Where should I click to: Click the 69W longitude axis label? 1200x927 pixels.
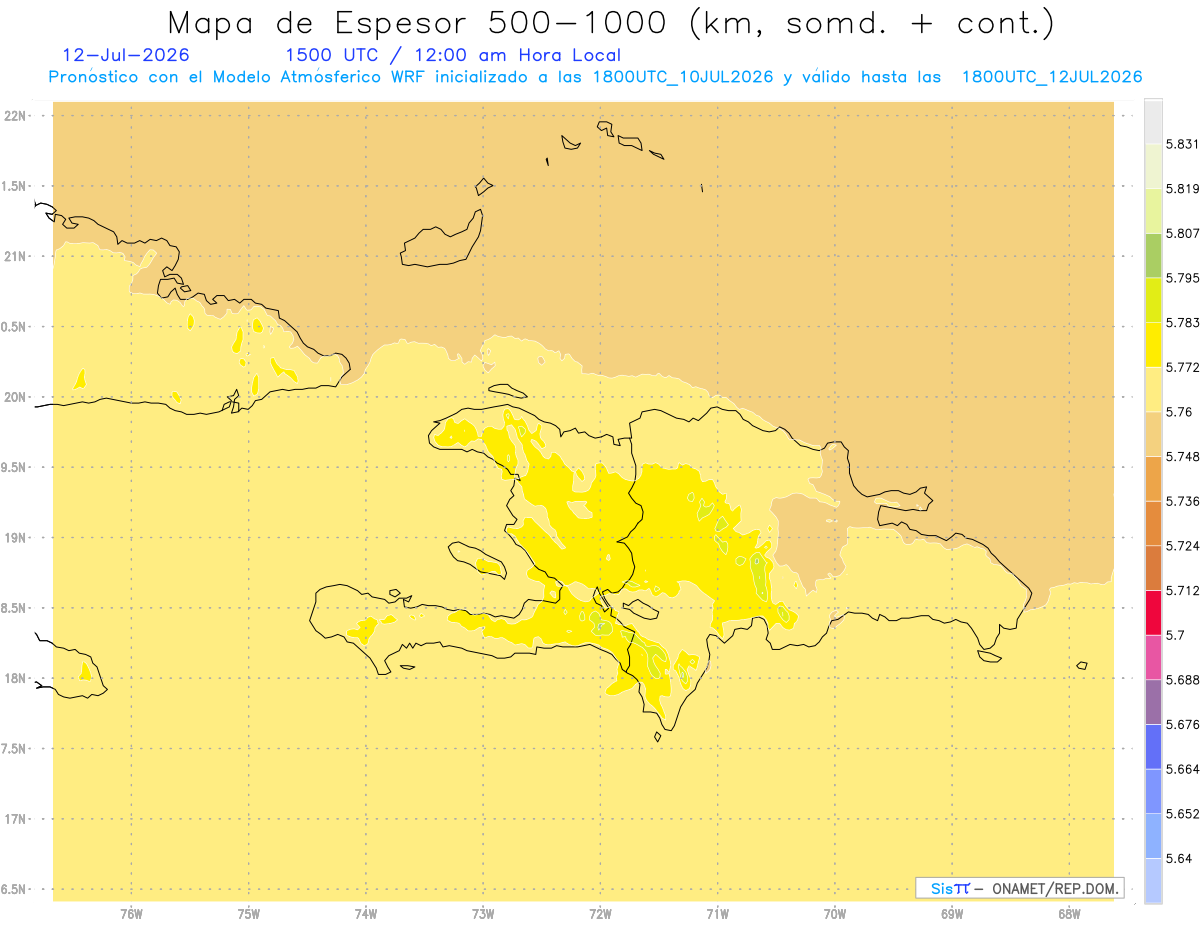952,913
